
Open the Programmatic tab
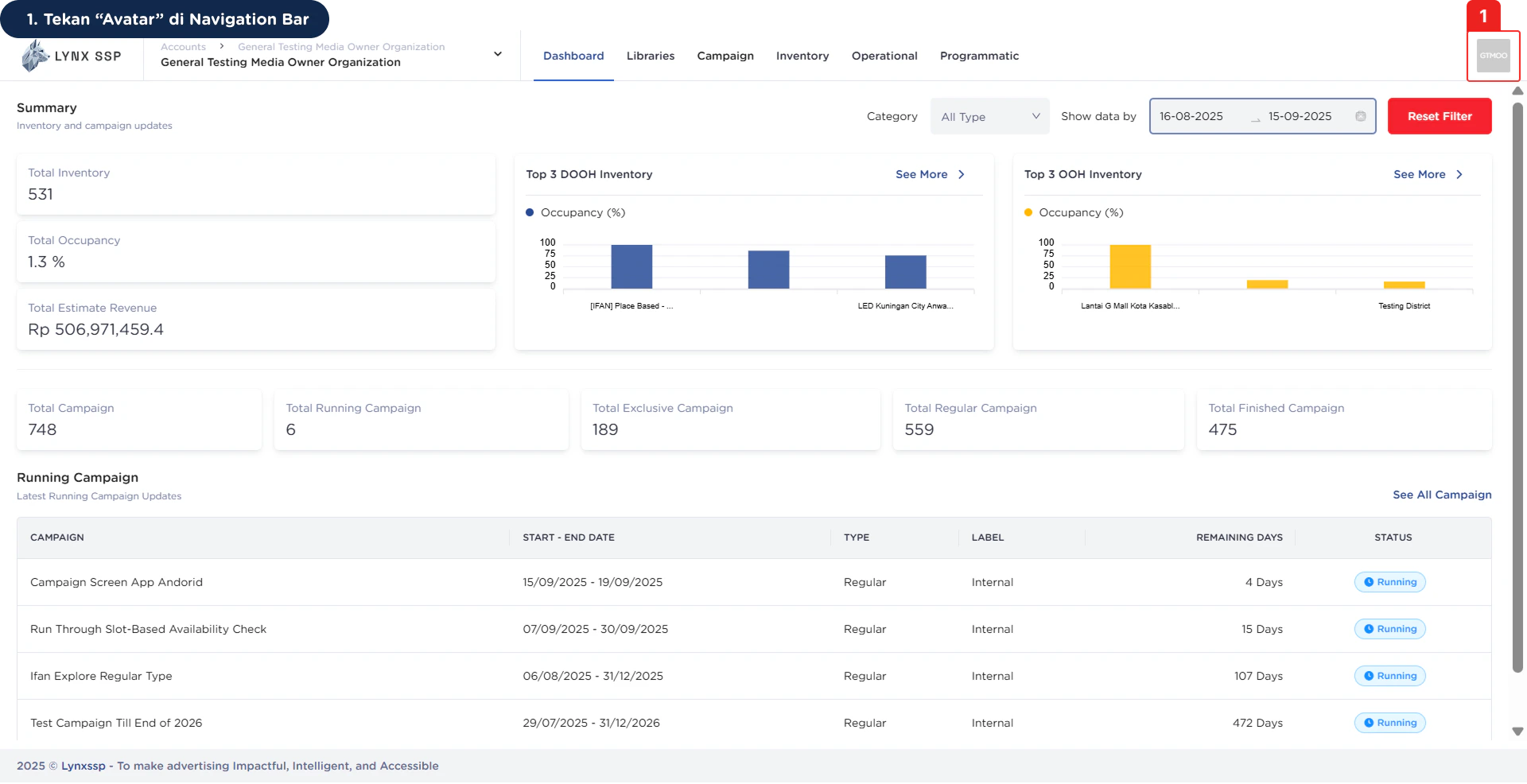point(979,56)
